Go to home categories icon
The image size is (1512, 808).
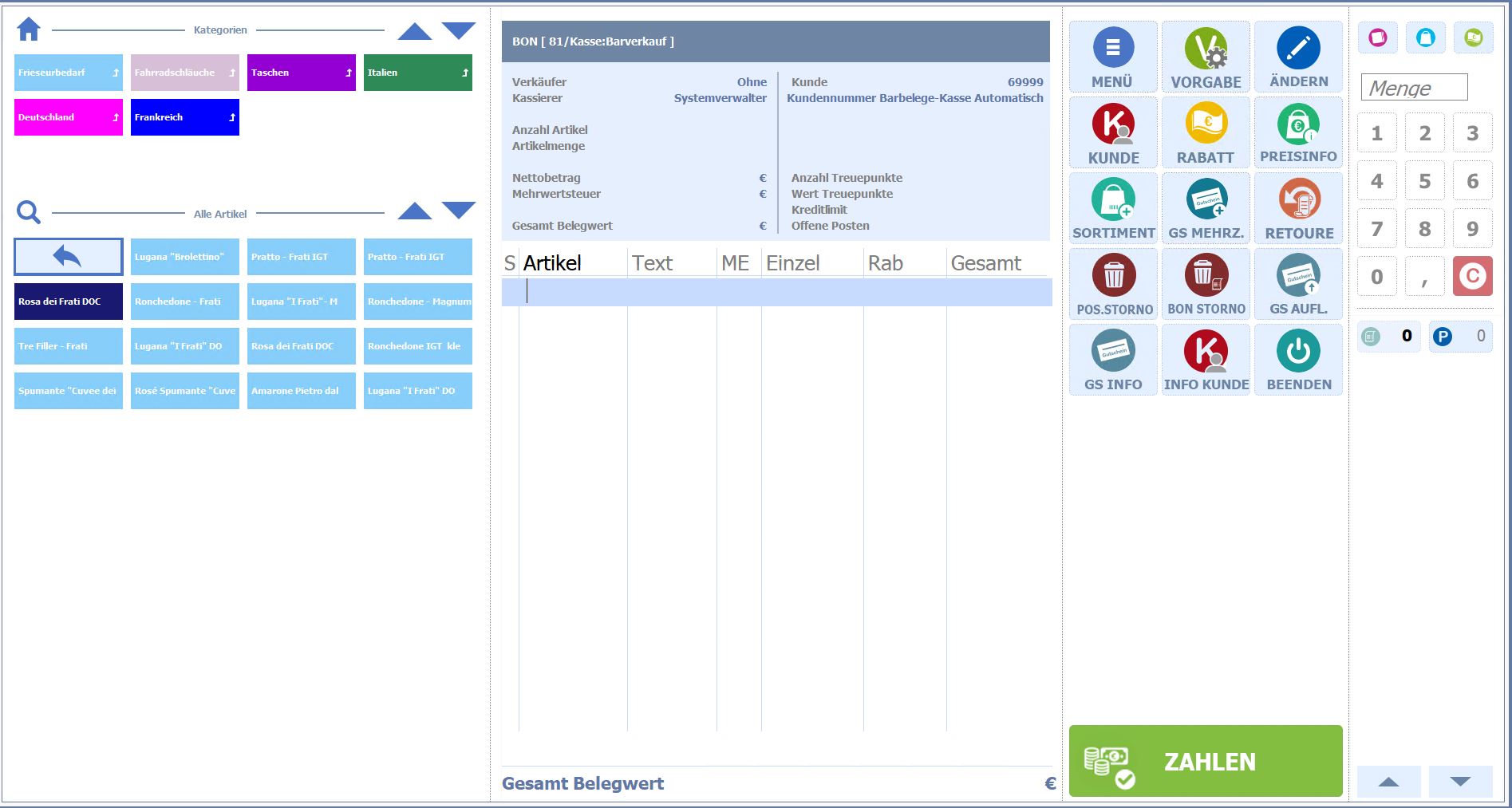[x=29, y=30]
